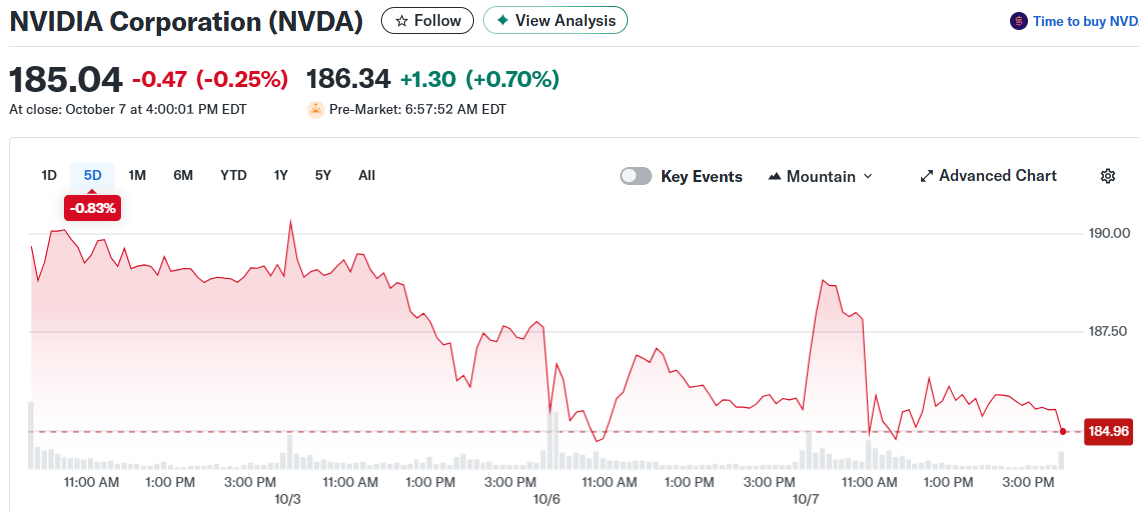This screenshot has height=513, width=1139.
Task: Click the Mountain chart type icon
Action: (774, 177)
